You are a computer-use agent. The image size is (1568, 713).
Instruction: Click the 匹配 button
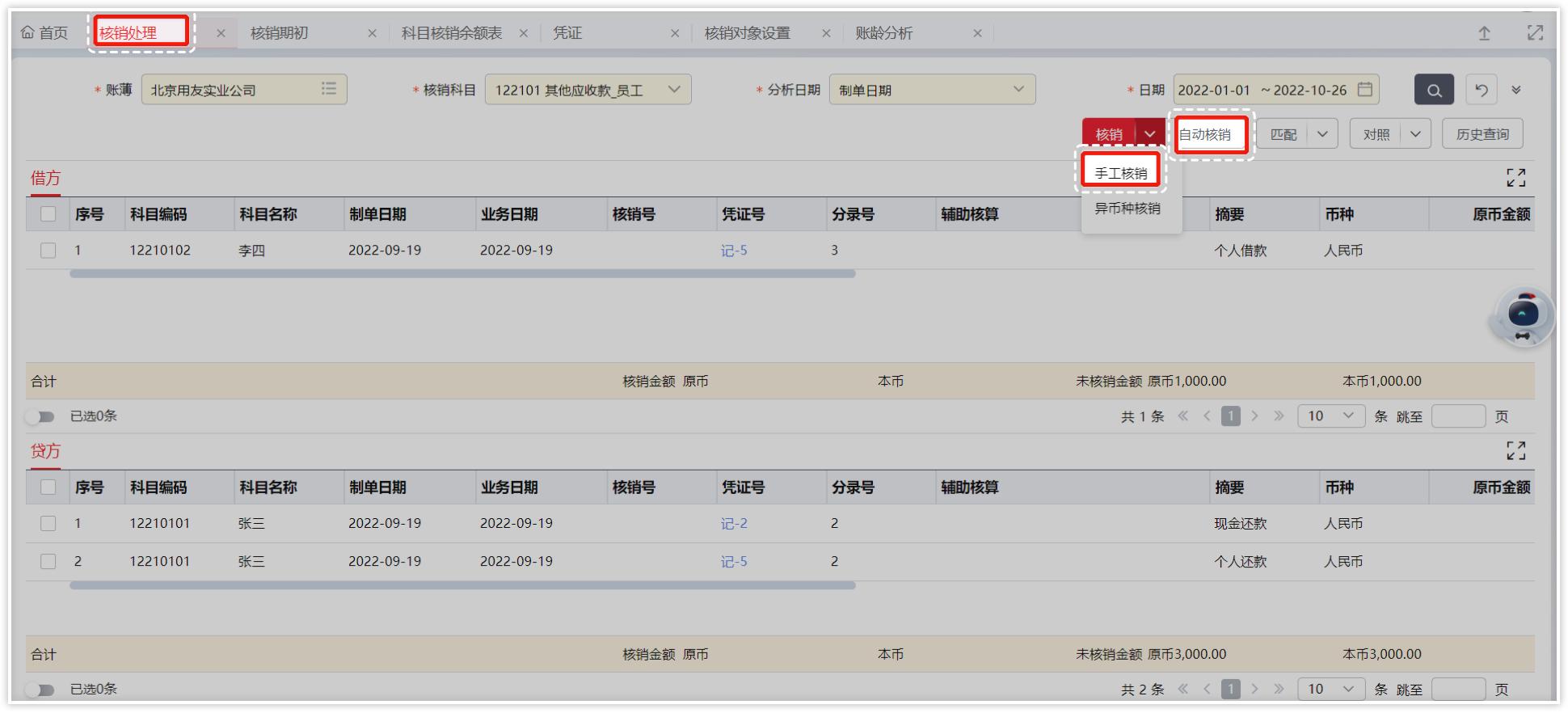pyautogui.click(x=1283, y=134)
